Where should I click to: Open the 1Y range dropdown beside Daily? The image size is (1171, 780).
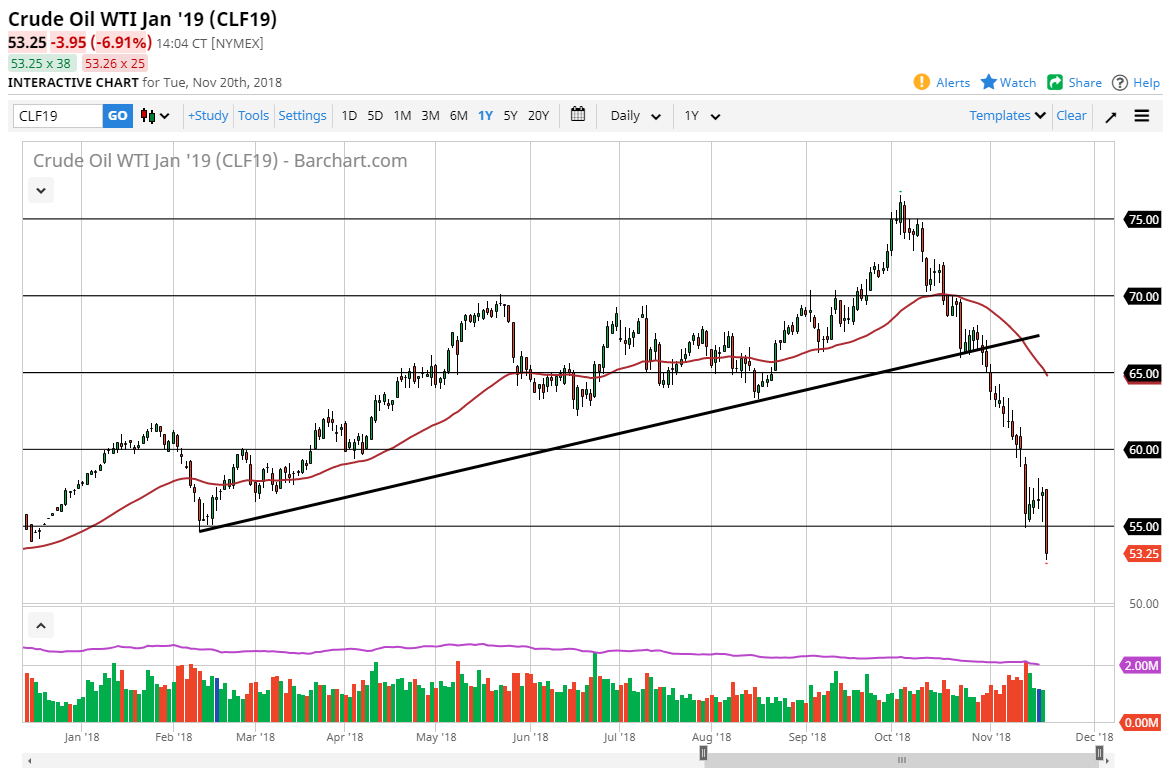click(702, 115)
